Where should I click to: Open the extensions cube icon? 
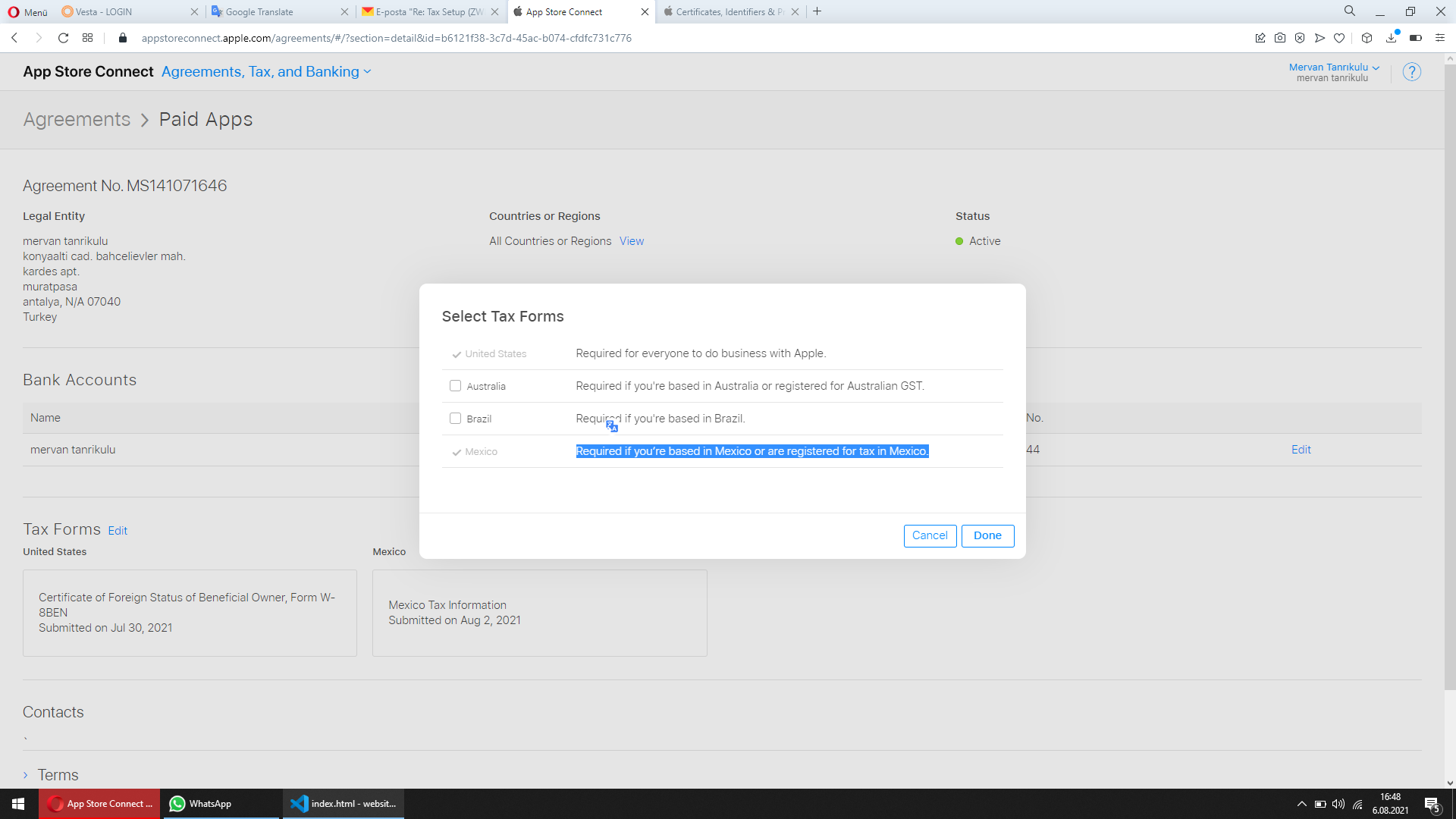click(1367, 38)
